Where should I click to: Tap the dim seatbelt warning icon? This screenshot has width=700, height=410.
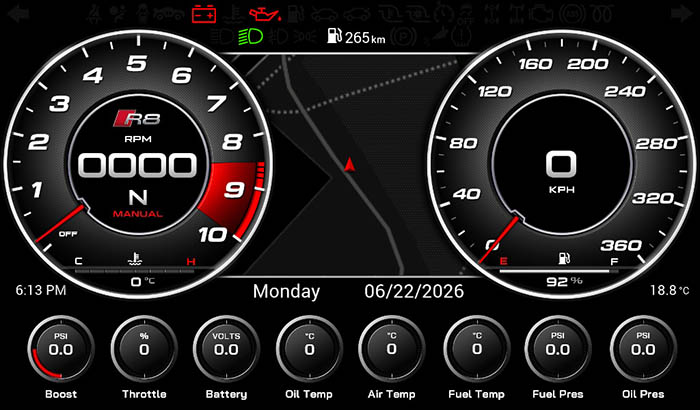96,14
